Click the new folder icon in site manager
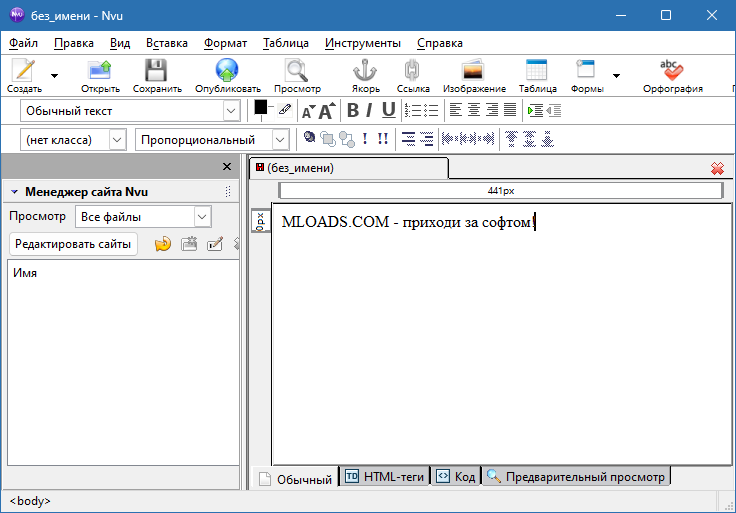 [189, 244]
